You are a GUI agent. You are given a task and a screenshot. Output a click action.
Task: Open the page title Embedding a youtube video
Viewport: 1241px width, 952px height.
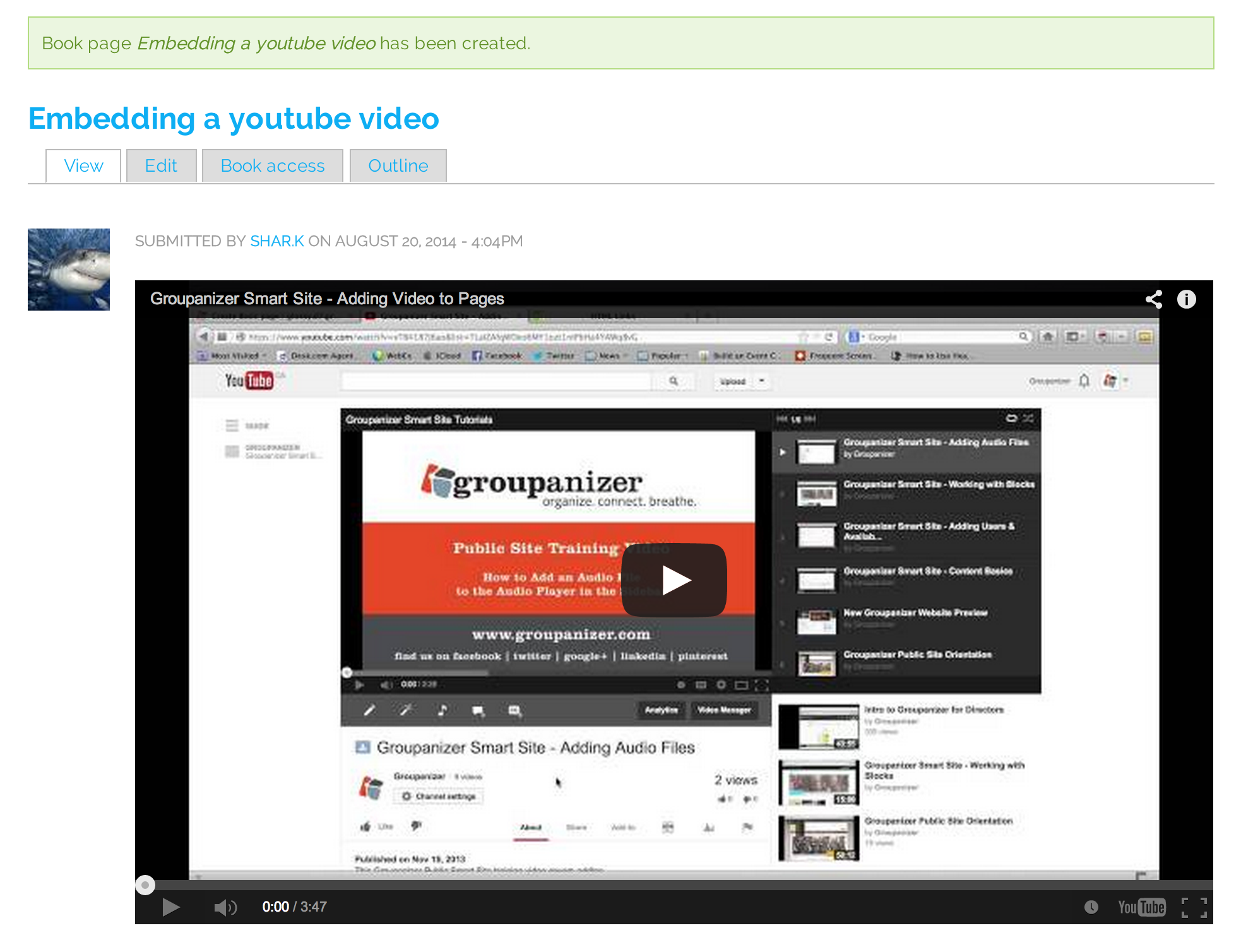pyautogui.click(x=234, y=119)
